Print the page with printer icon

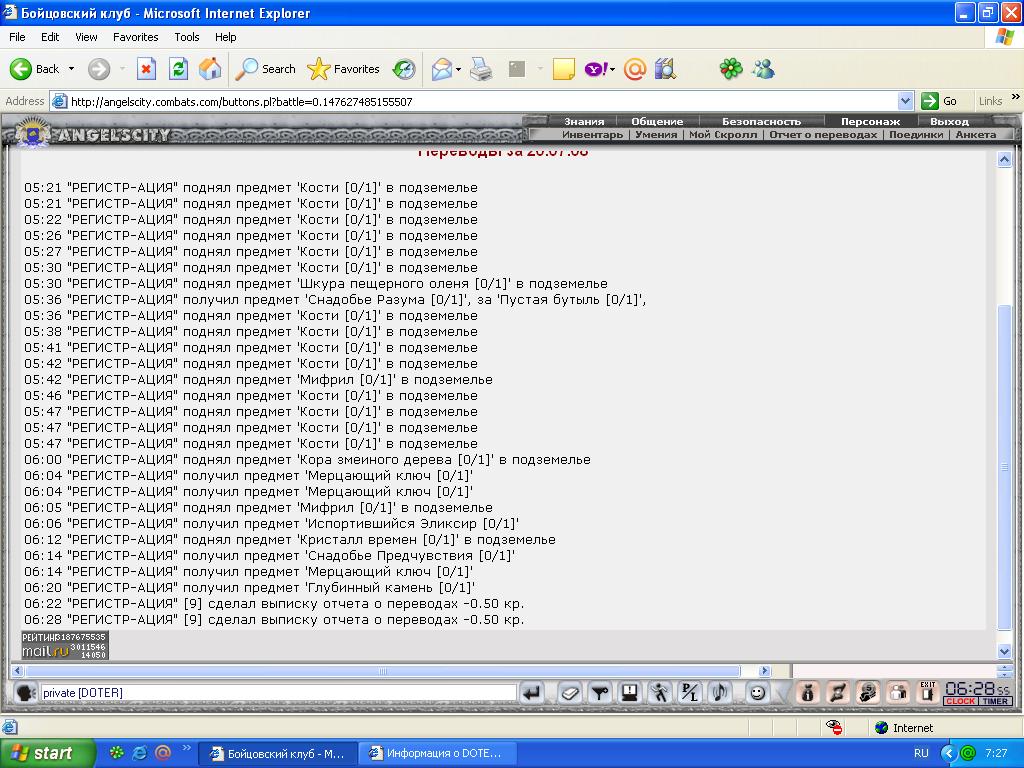pos(481,69)
